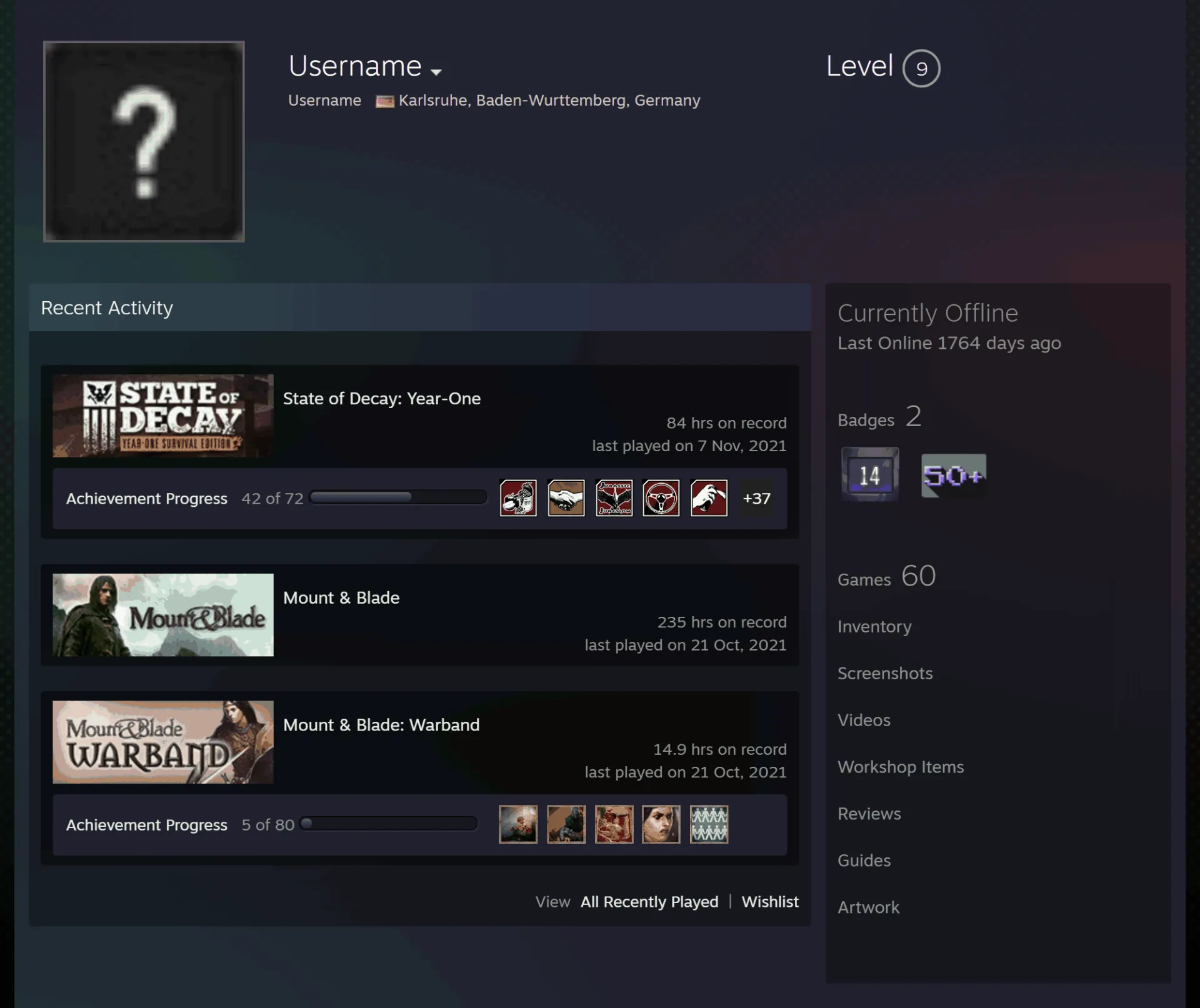Click the Warband achievement progress bar

(x=389, y=824)
